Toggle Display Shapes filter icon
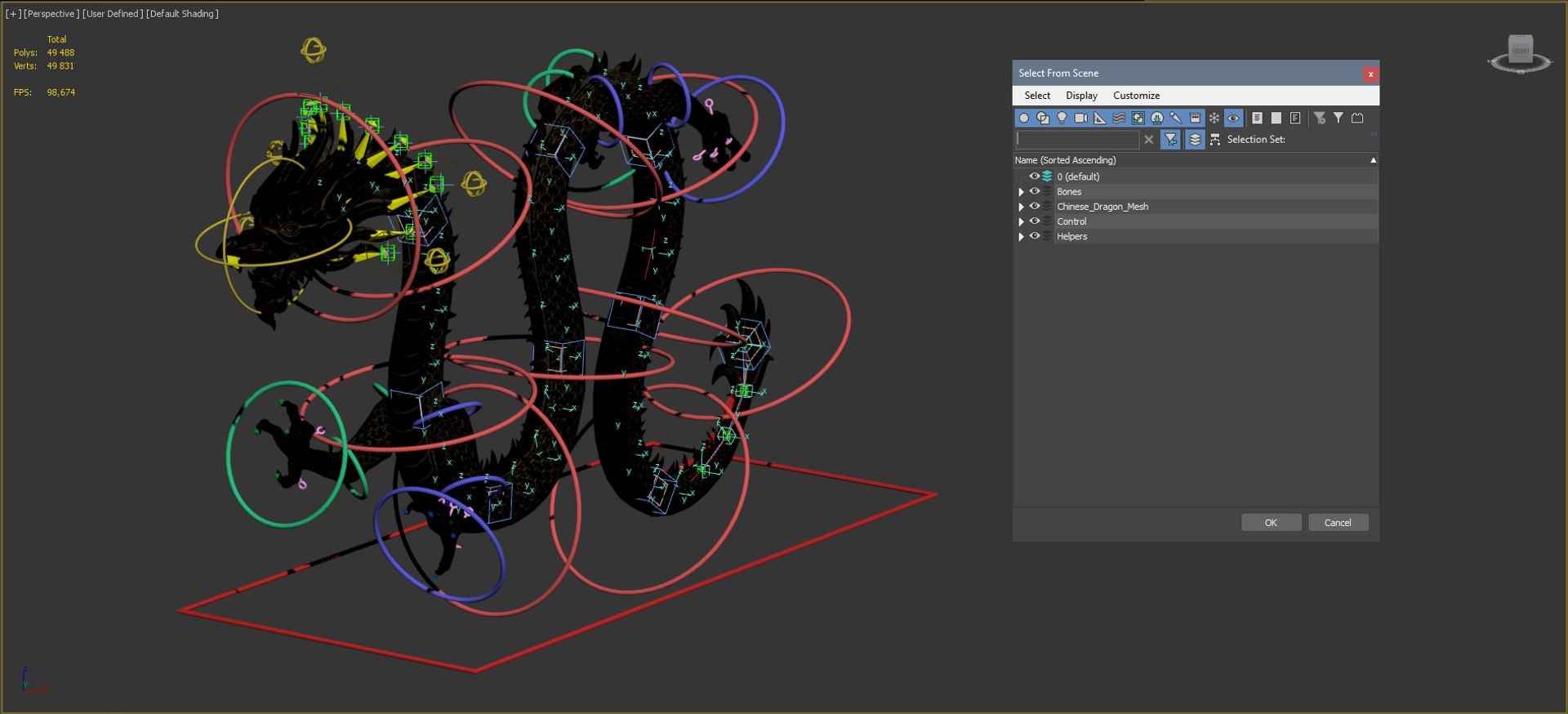Viewport: 1568px width, 714px height. tap(1043, 118)
